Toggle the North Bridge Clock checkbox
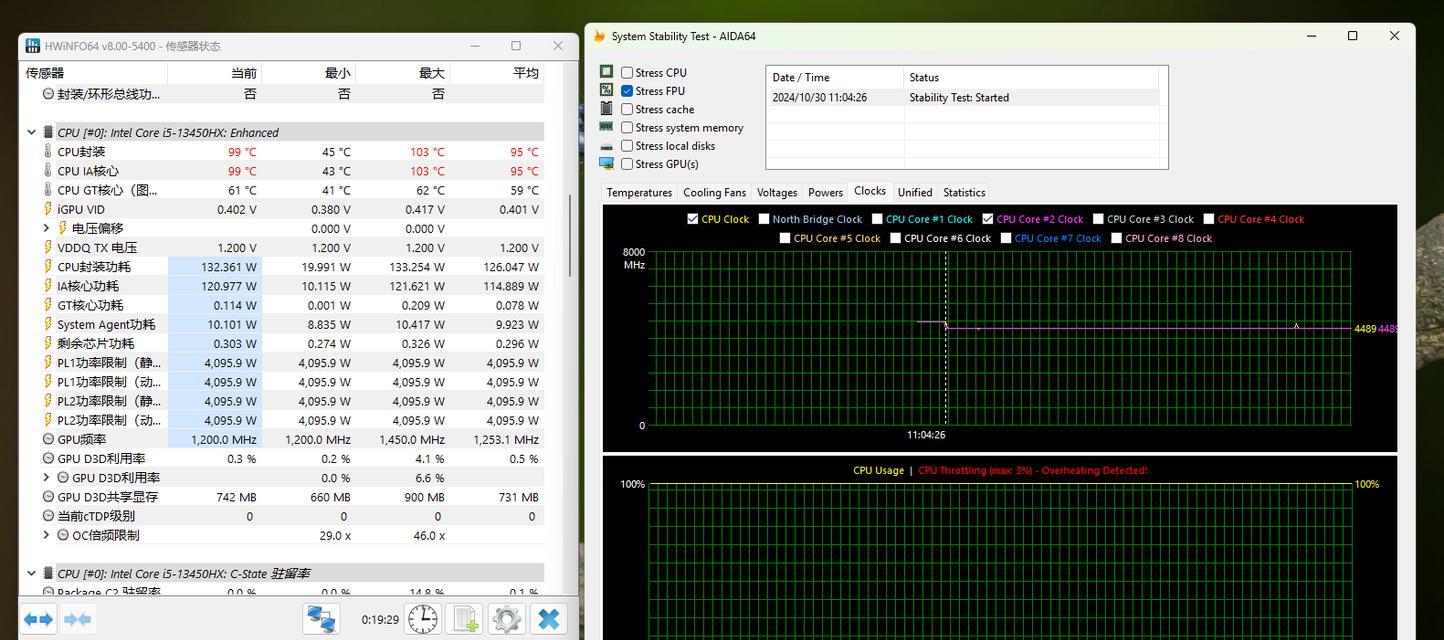The image size is (1444, 640). click(x=764, y=219)
